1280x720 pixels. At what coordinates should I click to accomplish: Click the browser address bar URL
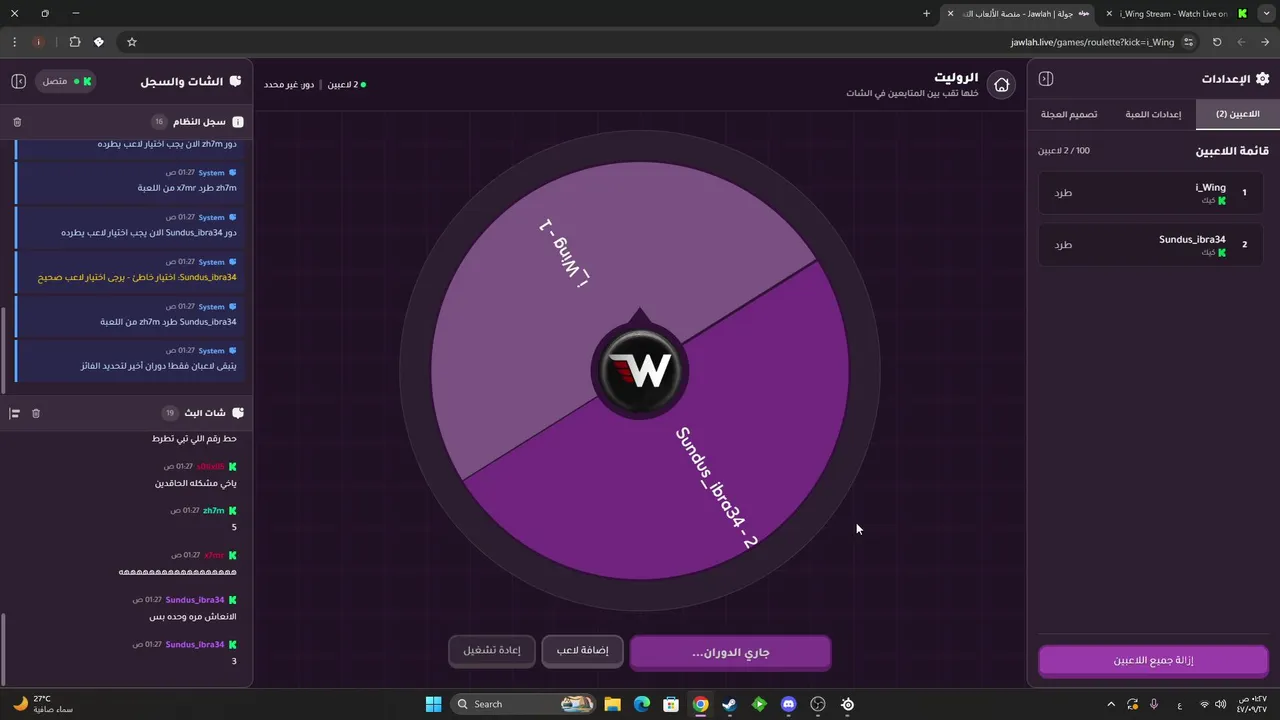[x=1092, y=42]
